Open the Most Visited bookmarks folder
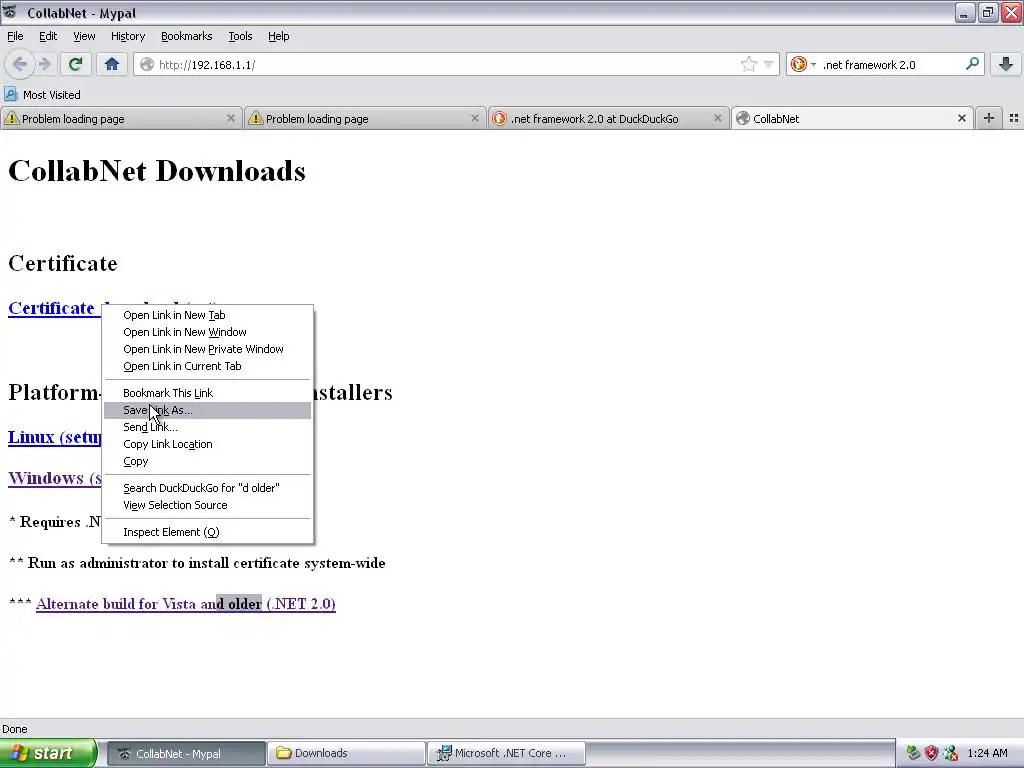 coord(43,94)
